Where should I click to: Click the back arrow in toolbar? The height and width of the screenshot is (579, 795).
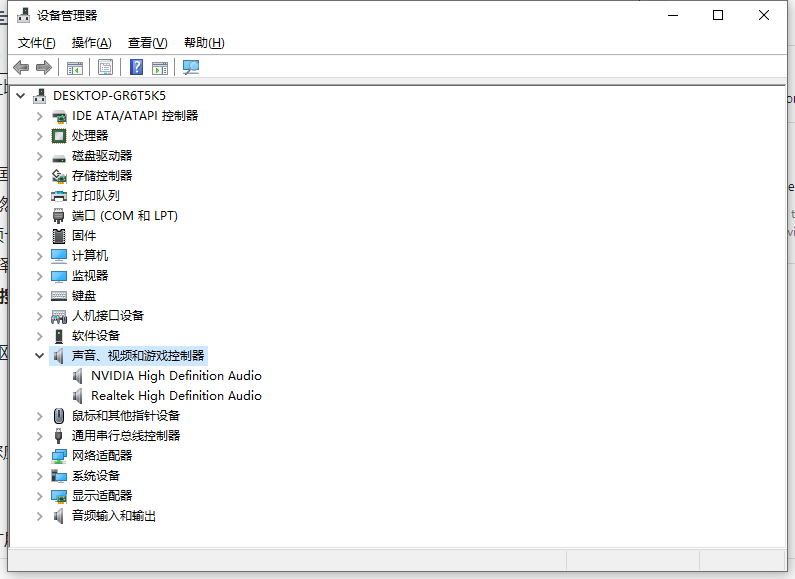click(x=21, y=67)
